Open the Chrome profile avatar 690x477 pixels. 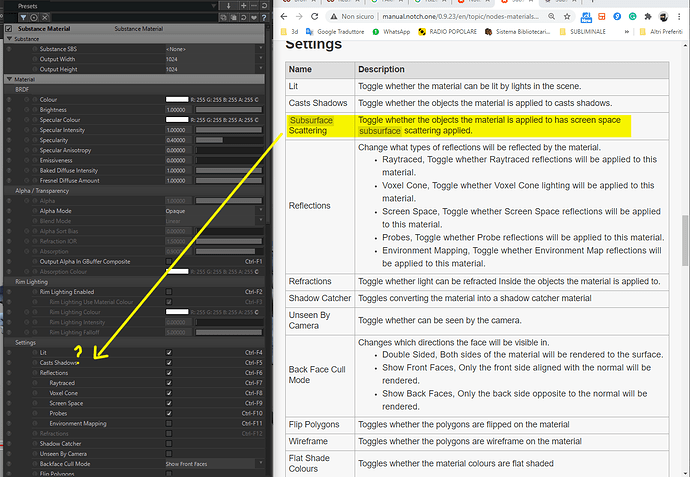tap(664, 17)
